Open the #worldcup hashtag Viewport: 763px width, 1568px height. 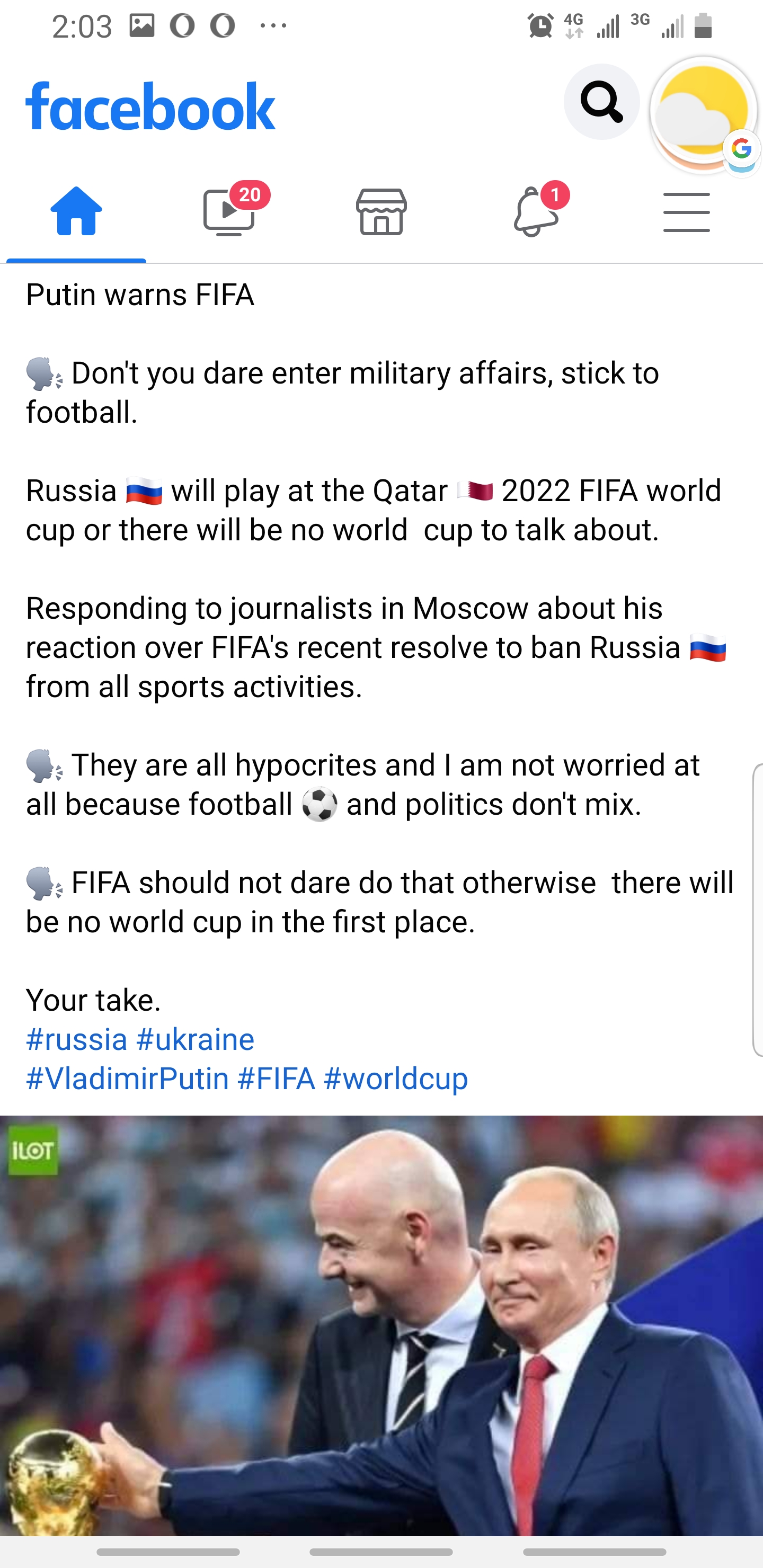(x=396, y=1079)
